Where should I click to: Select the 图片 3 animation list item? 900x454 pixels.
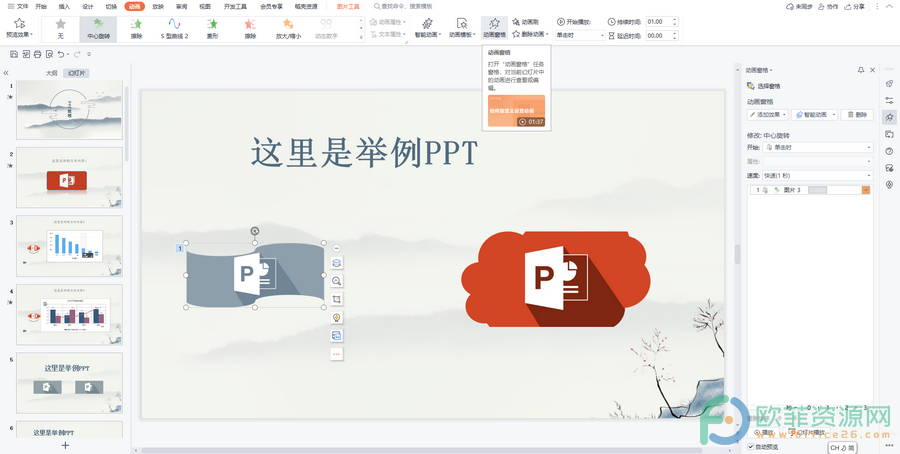(x=809, y=190)
